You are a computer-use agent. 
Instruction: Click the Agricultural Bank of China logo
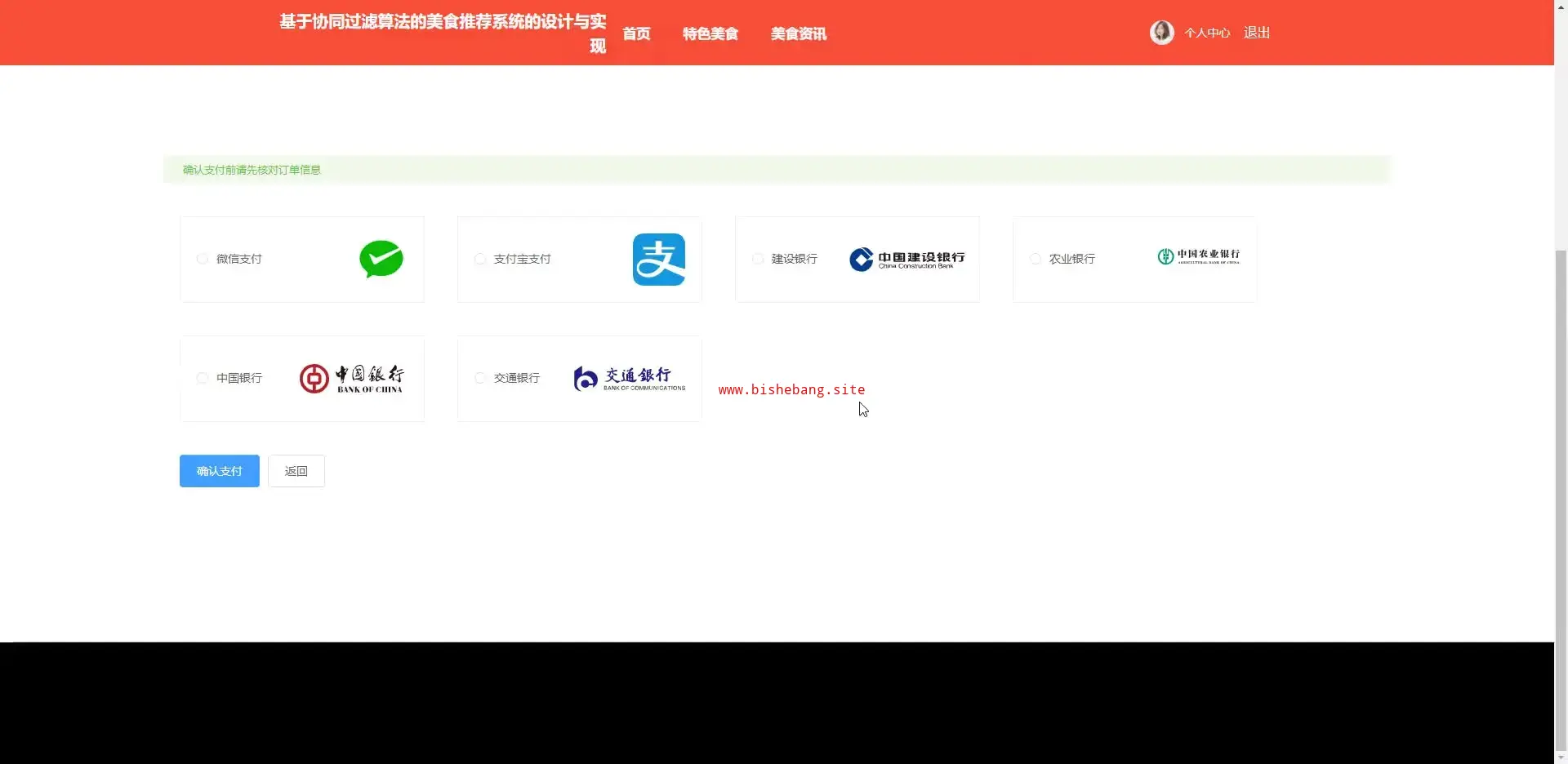[x=1199, y=256]
